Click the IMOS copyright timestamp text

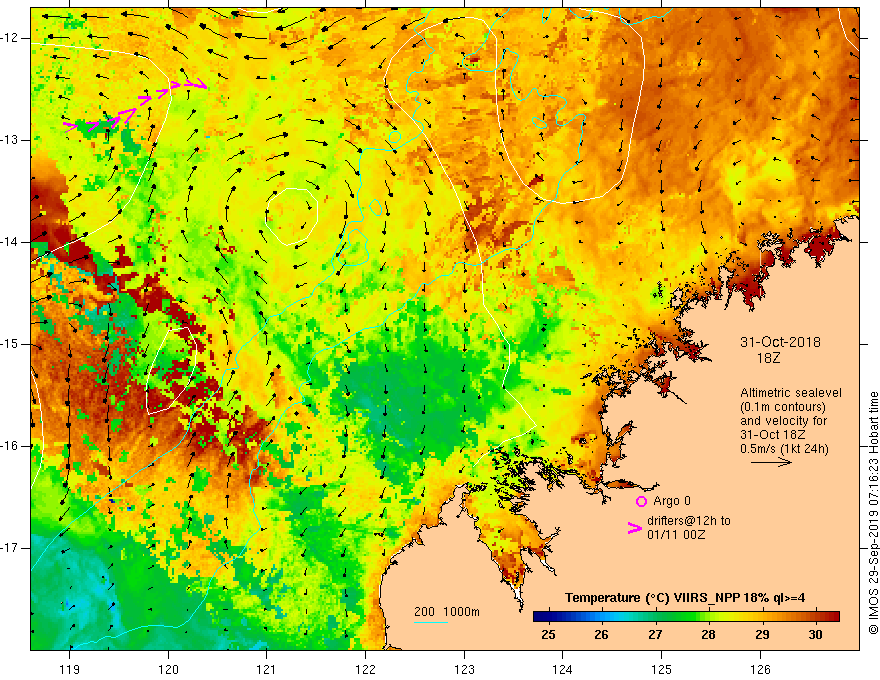coord(873,513)
